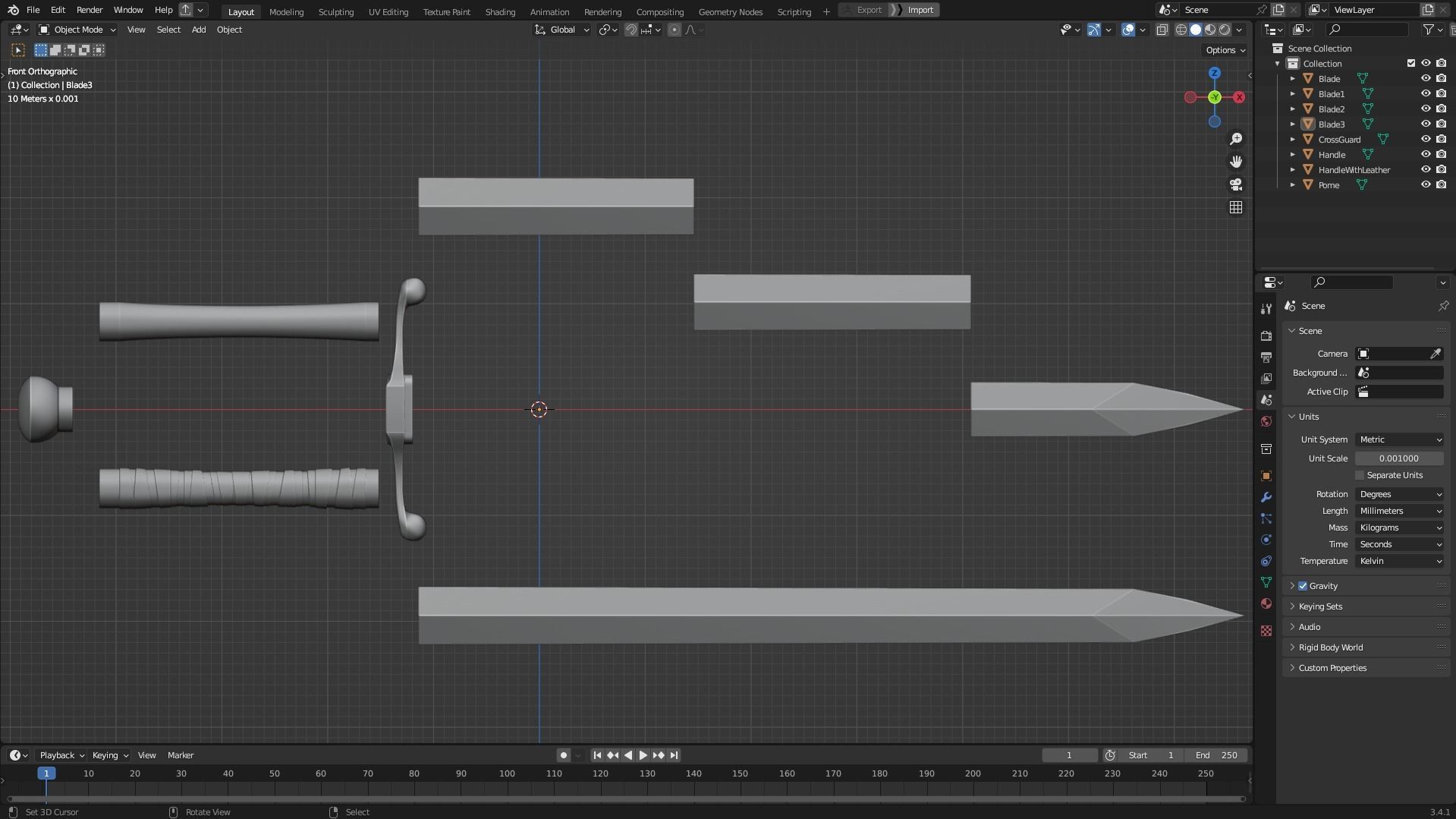Click the eyedropper beside Camera field
1456x819 pixels.
1436,354
